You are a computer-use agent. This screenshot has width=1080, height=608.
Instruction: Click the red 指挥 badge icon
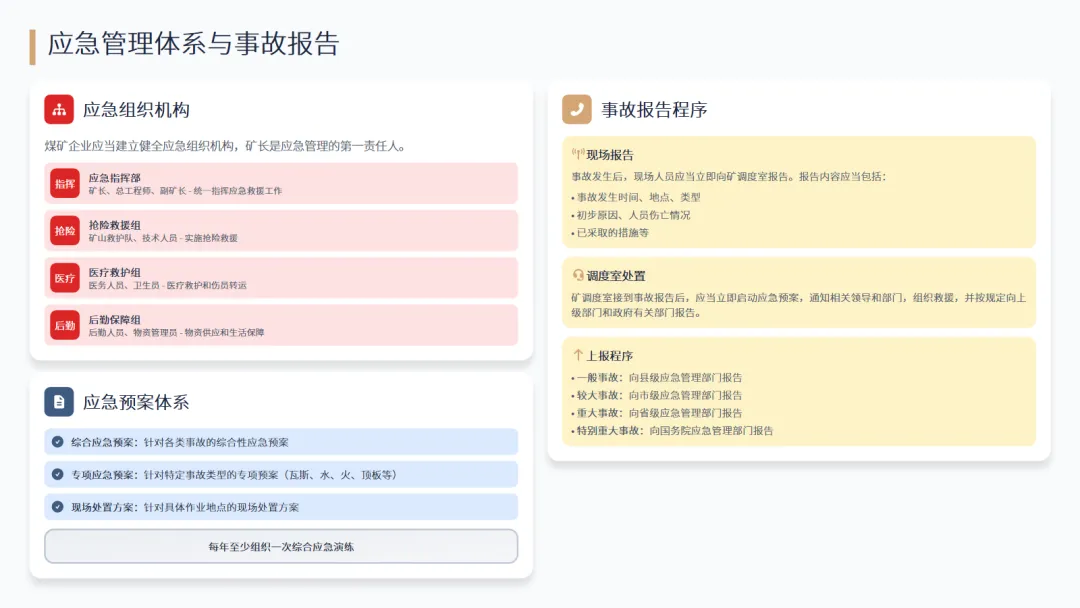(x=65, y=184)
